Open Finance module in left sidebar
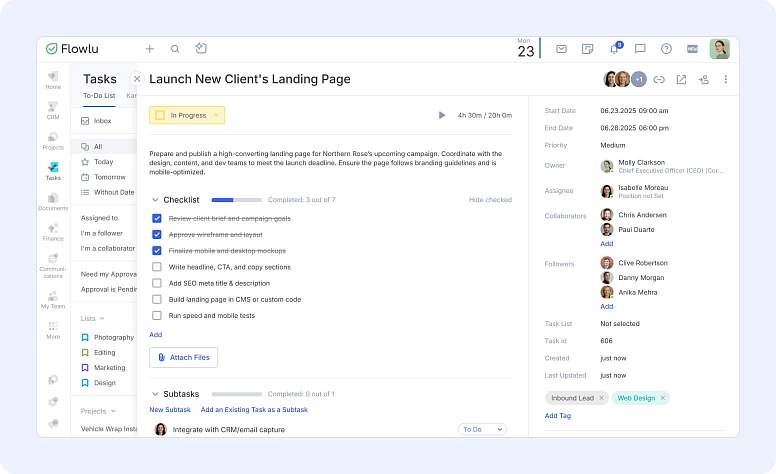The width and height of the screenshot is (776, 474). [x=53, y=231]
